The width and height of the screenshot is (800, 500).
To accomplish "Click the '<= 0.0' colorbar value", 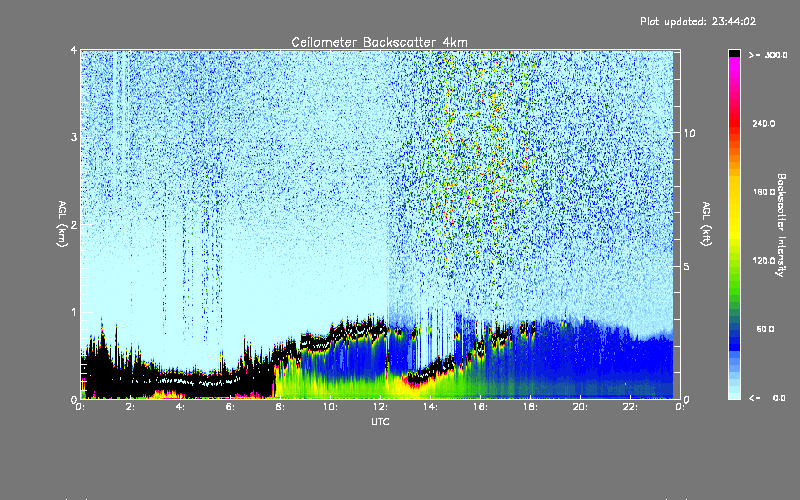I will [x=767, y=398].
